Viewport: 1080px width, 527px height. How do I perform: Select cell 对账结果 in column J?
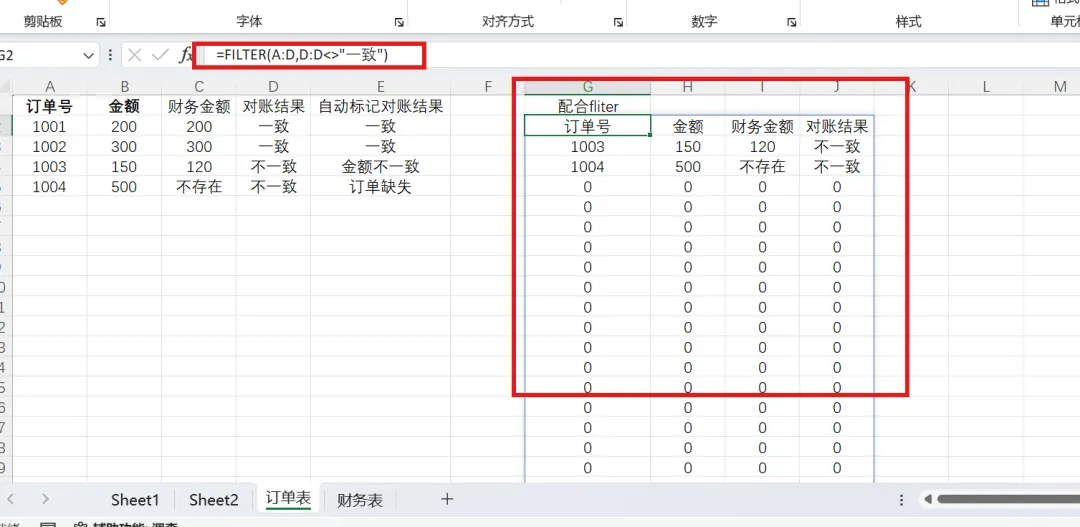[837, 126]
